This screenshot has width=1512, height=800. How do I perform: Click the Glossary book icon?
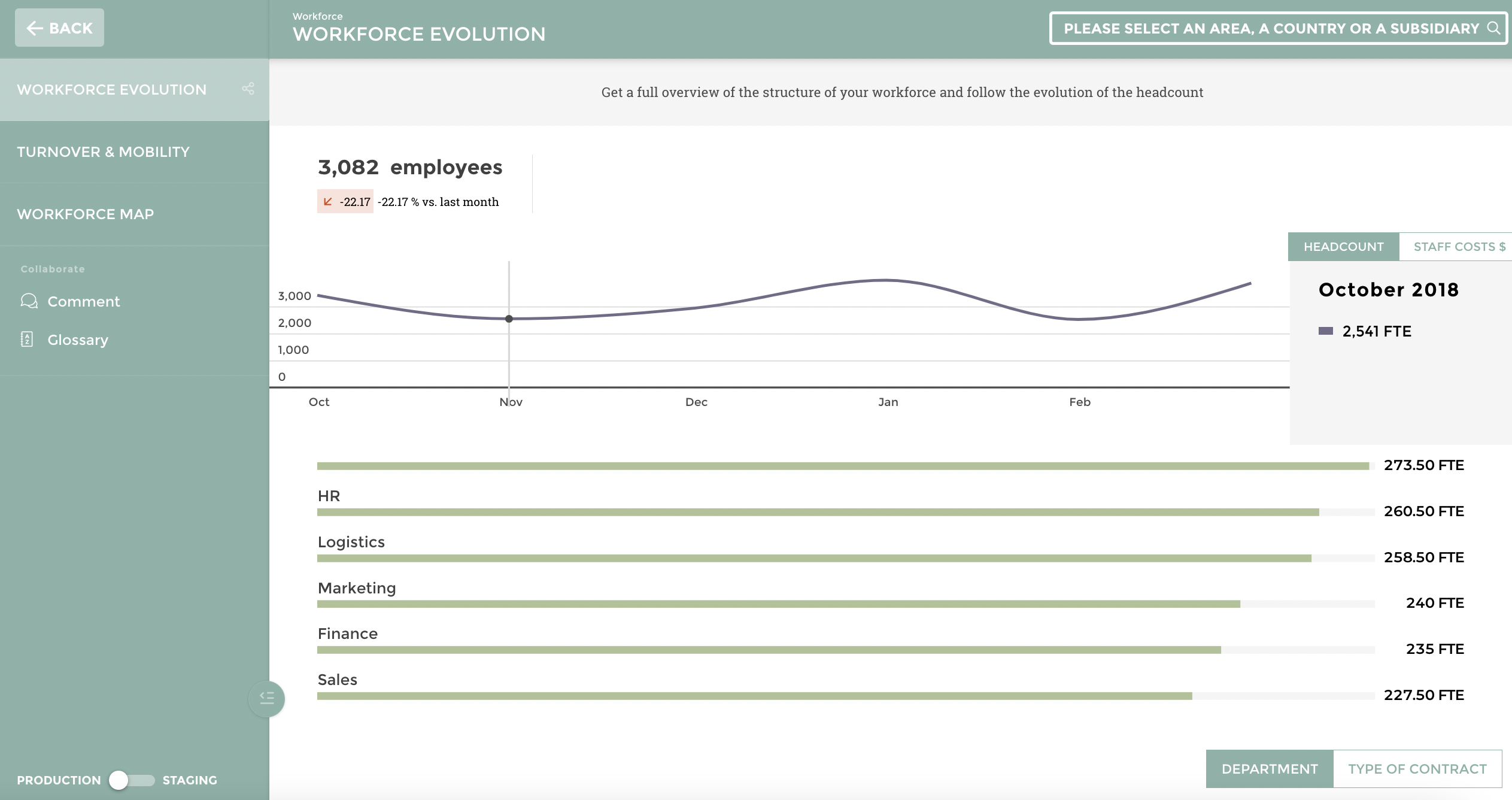tap(27, 340)
